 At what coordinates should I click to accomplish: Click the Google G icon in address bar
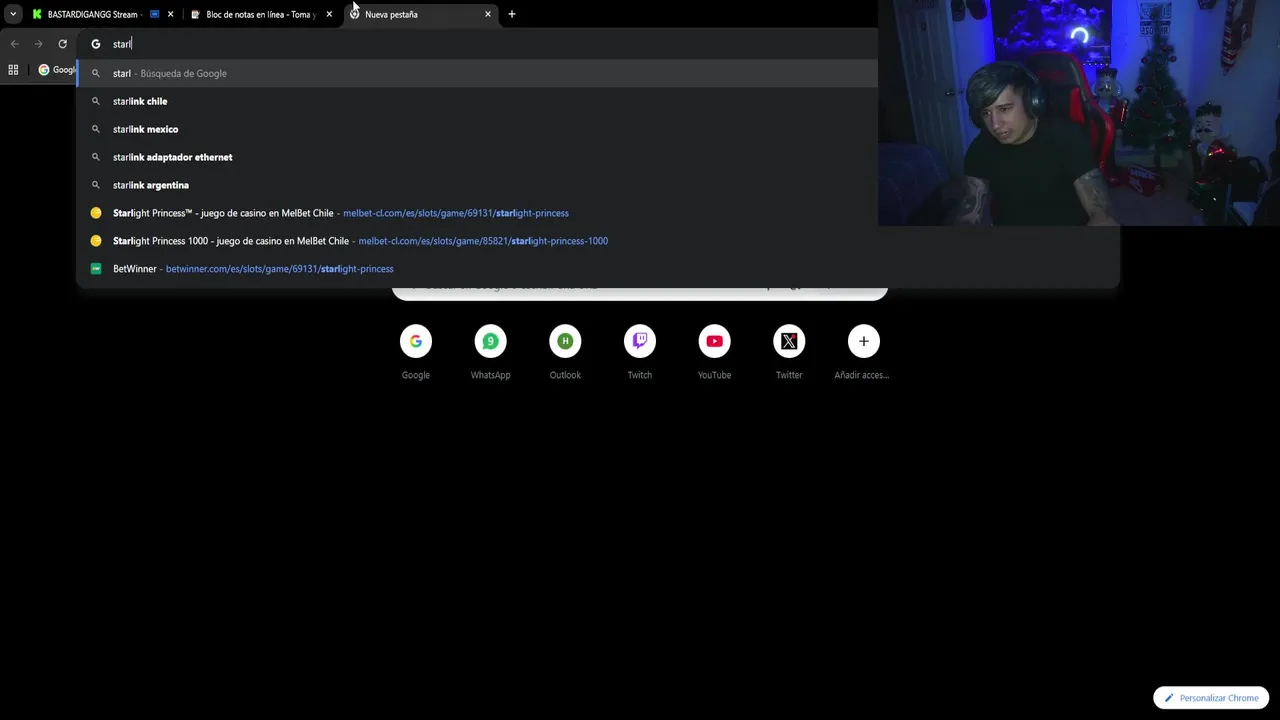click(x=96, y=44)
